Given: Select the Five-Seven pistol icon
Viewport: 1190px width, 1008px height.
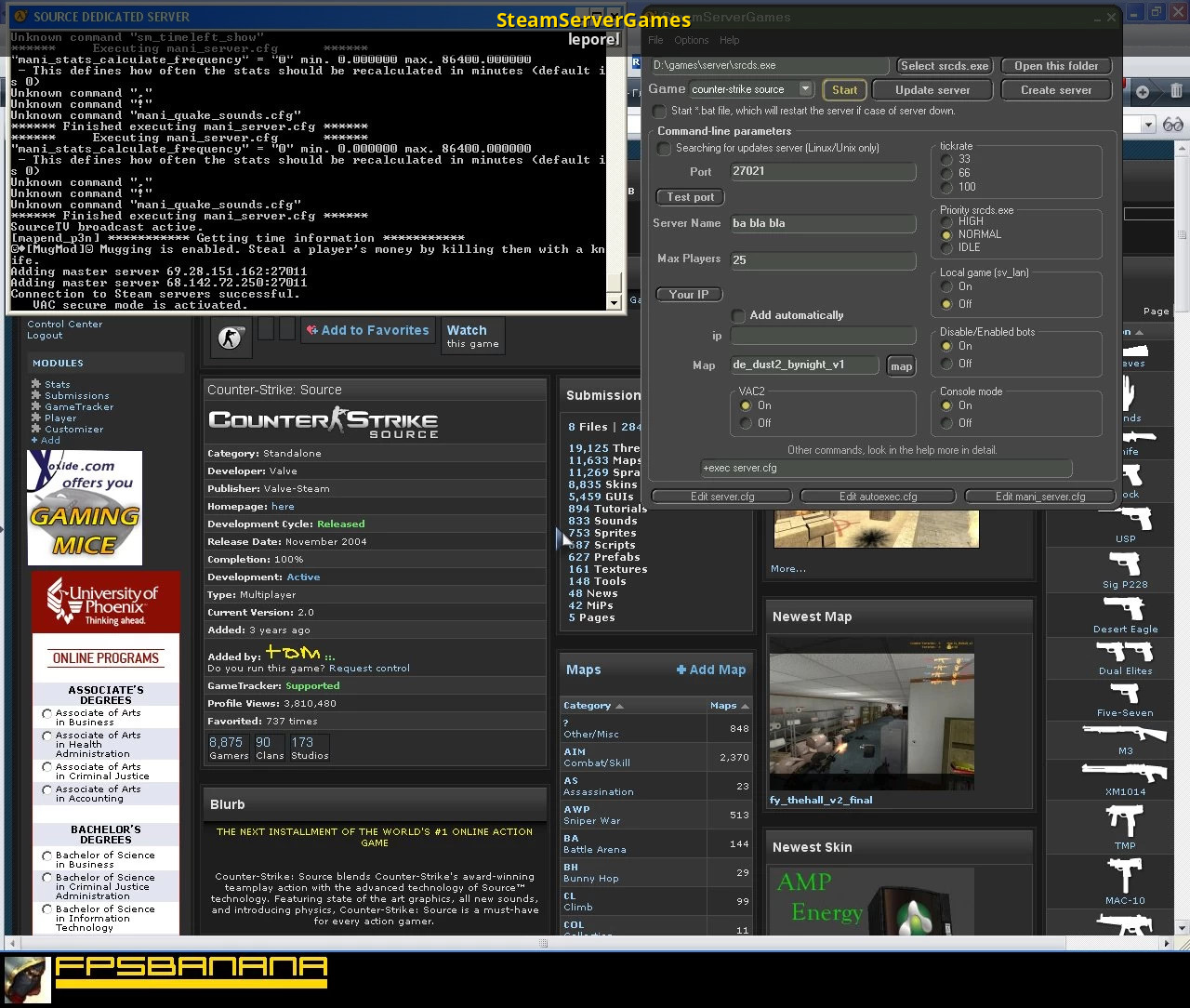Looking at the screenshot, I should (x=1125, y=694).
